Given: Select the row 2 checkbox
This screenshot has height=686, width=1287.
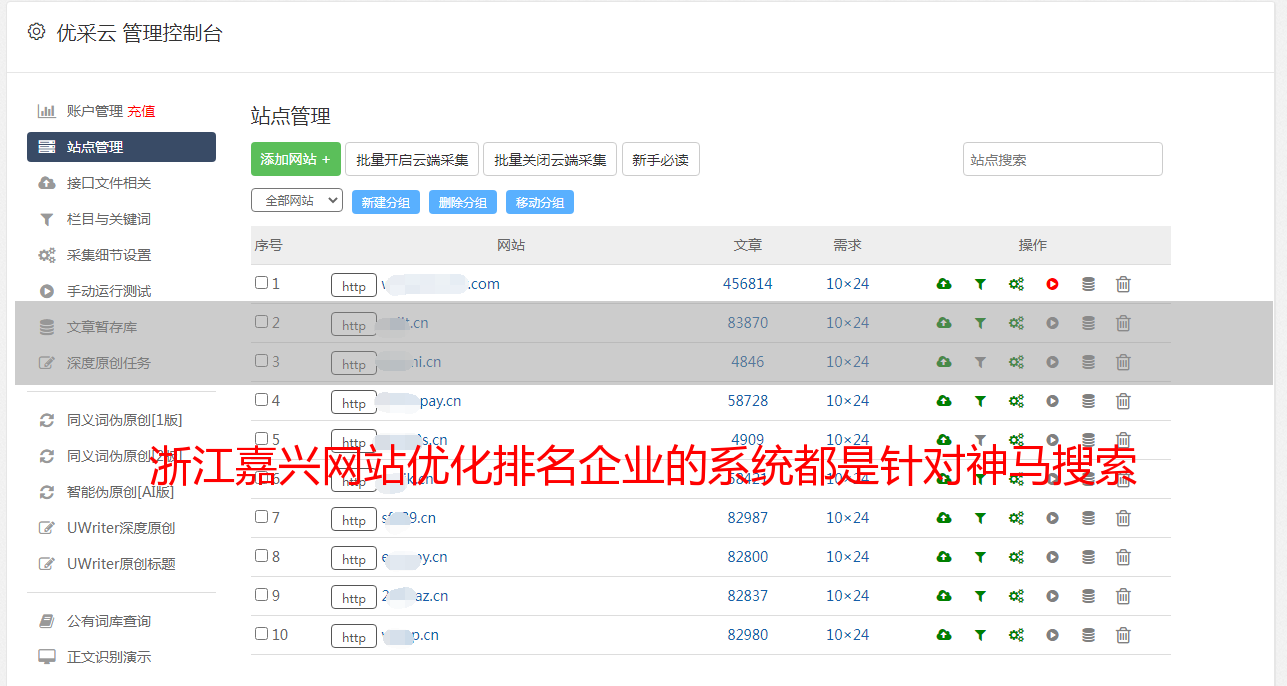Looking at the screenshot, I should 261,322.
